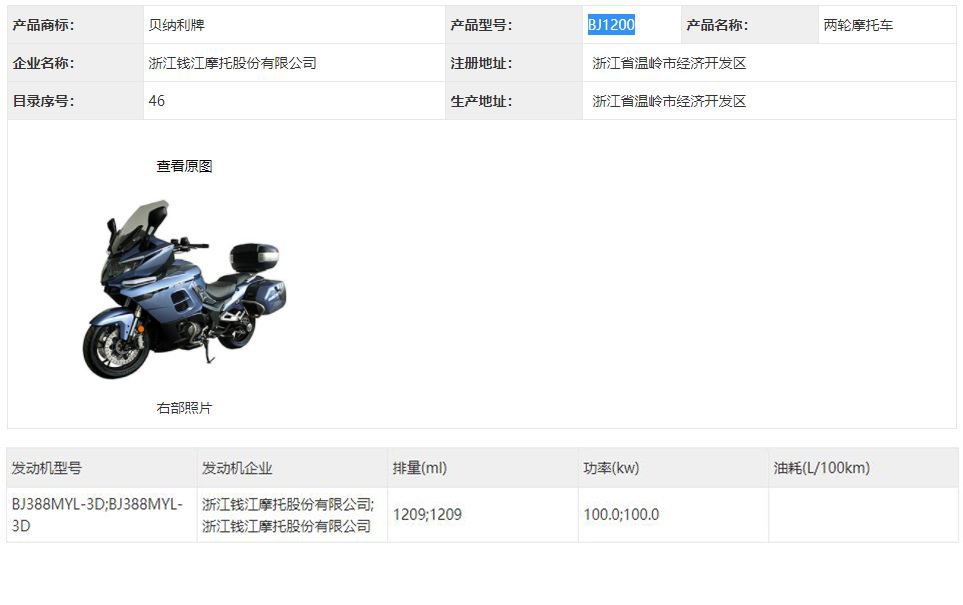Select the 贝纳利牌 trademark value
Image resolution: width=963 pixels, height=605 pixels.
(x=177, y=25)
